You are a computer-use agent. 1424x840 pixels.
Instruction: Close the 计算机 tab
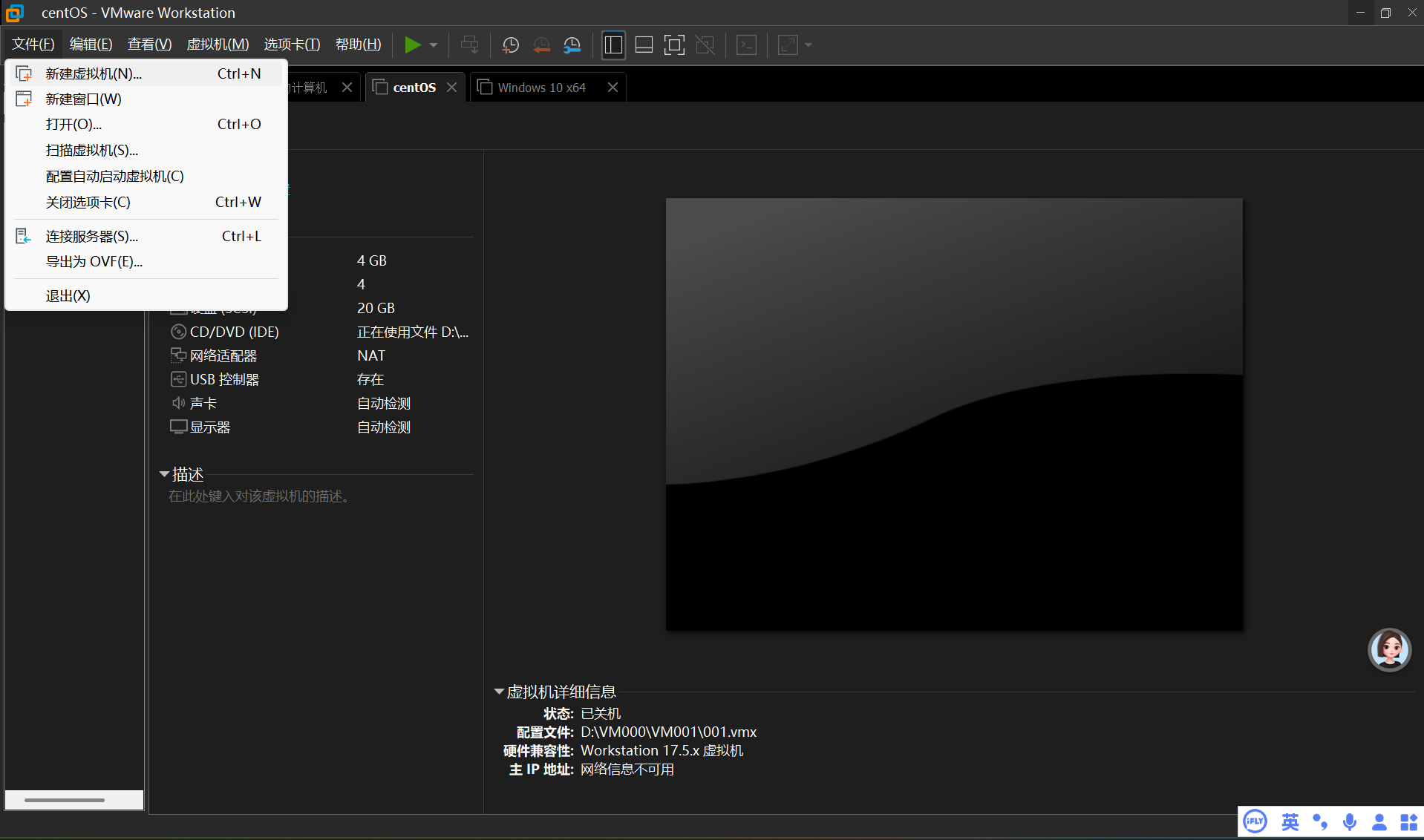tap(347, 88)
